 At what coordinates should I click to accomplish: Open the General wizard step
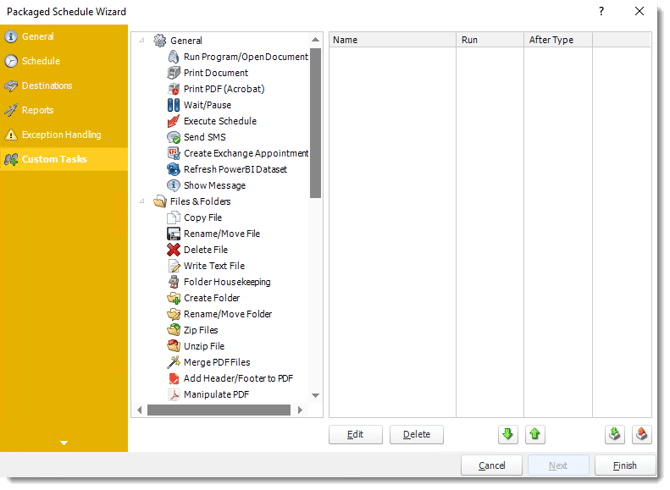point(64,37)
